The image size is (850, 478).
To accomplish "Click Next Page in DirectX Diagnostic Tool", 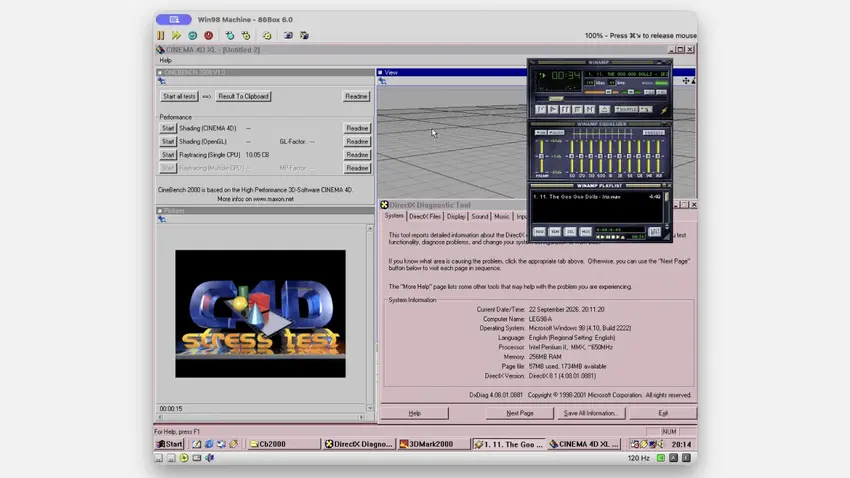I will (519, 414).
